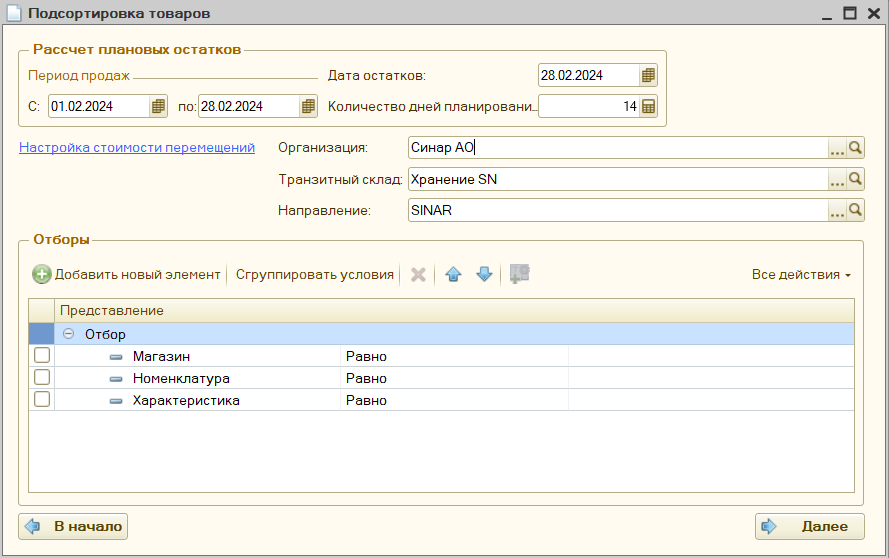The image size is (890, 558).
Task: Click the start date field 01.02.2024
Action: 99,106
